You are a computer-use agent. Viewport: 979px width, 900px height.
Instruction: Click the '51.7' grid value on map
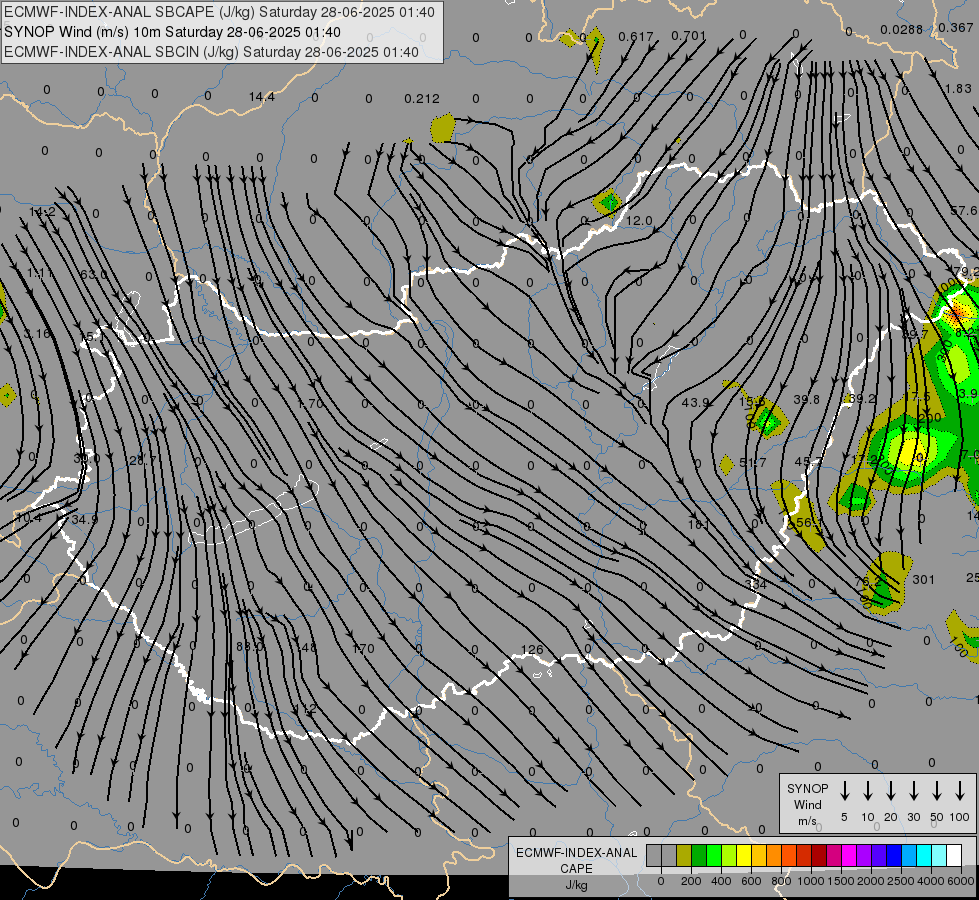coord(752,462)
